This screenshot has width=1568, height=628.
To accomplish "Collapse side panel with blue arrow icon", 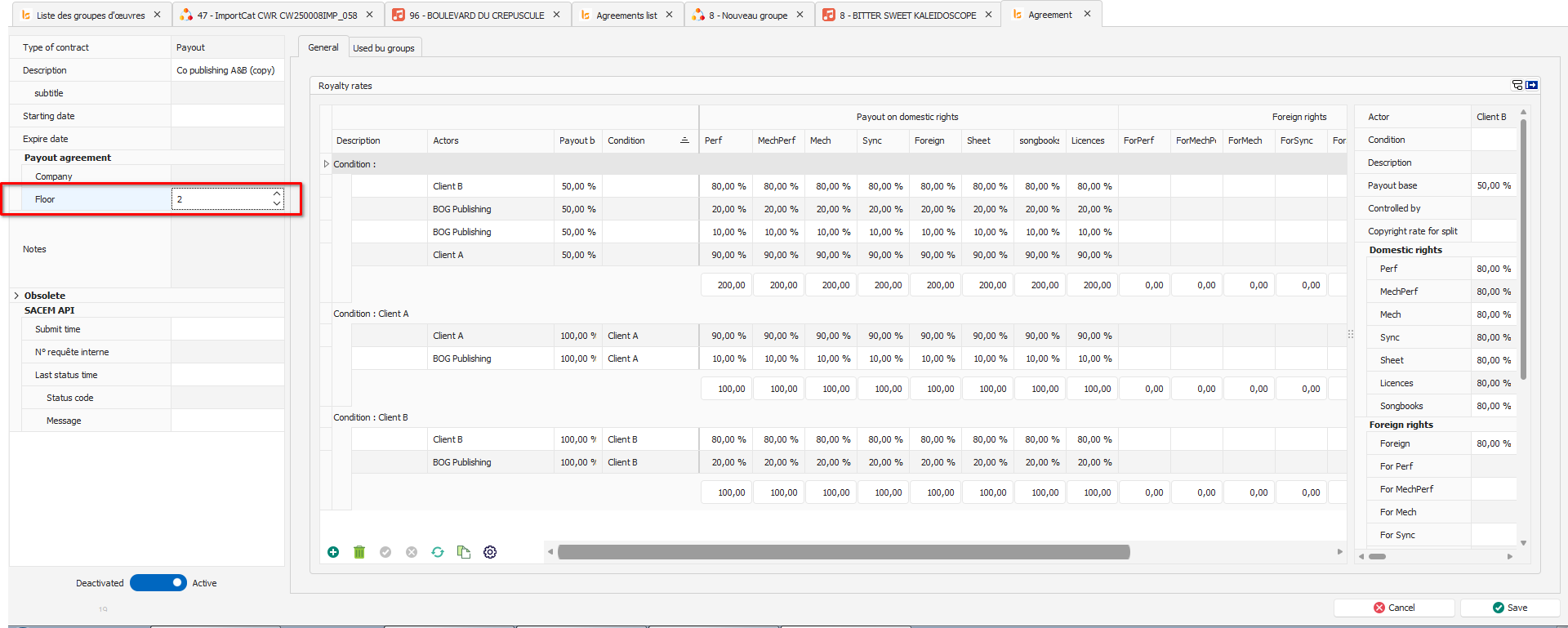I will tap(1532, 85).
